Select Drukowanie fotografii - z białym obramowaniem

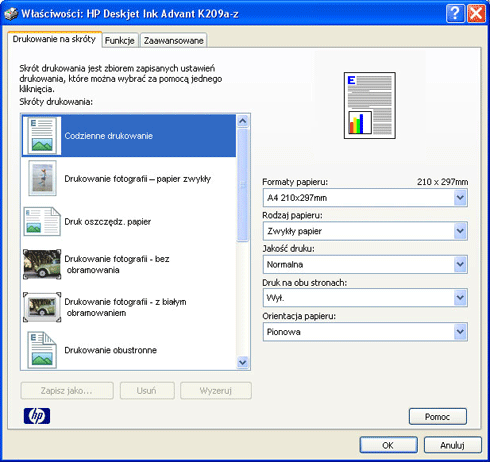coord(125,307)
